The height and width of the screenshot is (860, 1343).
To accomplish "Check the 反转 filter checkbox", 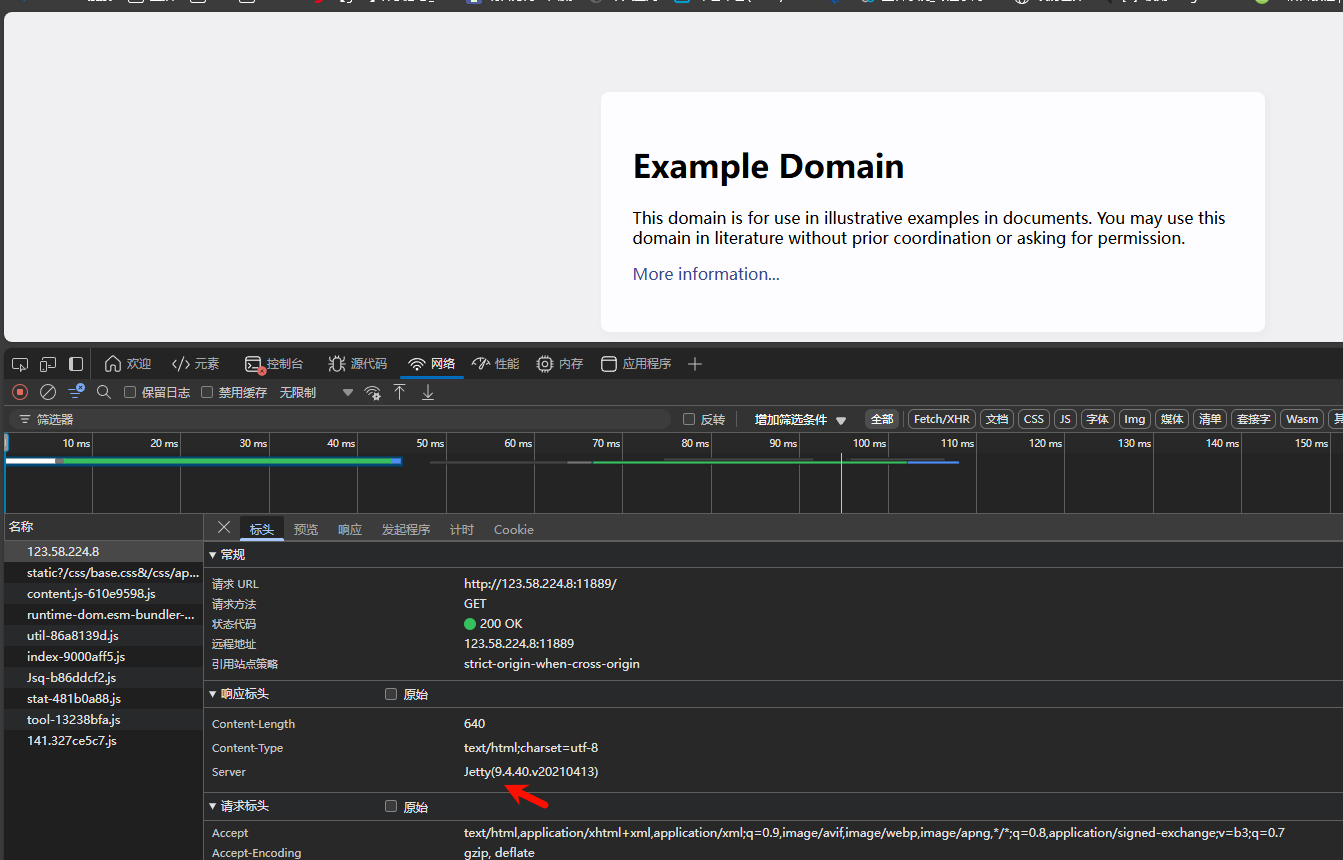I will [x=688, y=419].
